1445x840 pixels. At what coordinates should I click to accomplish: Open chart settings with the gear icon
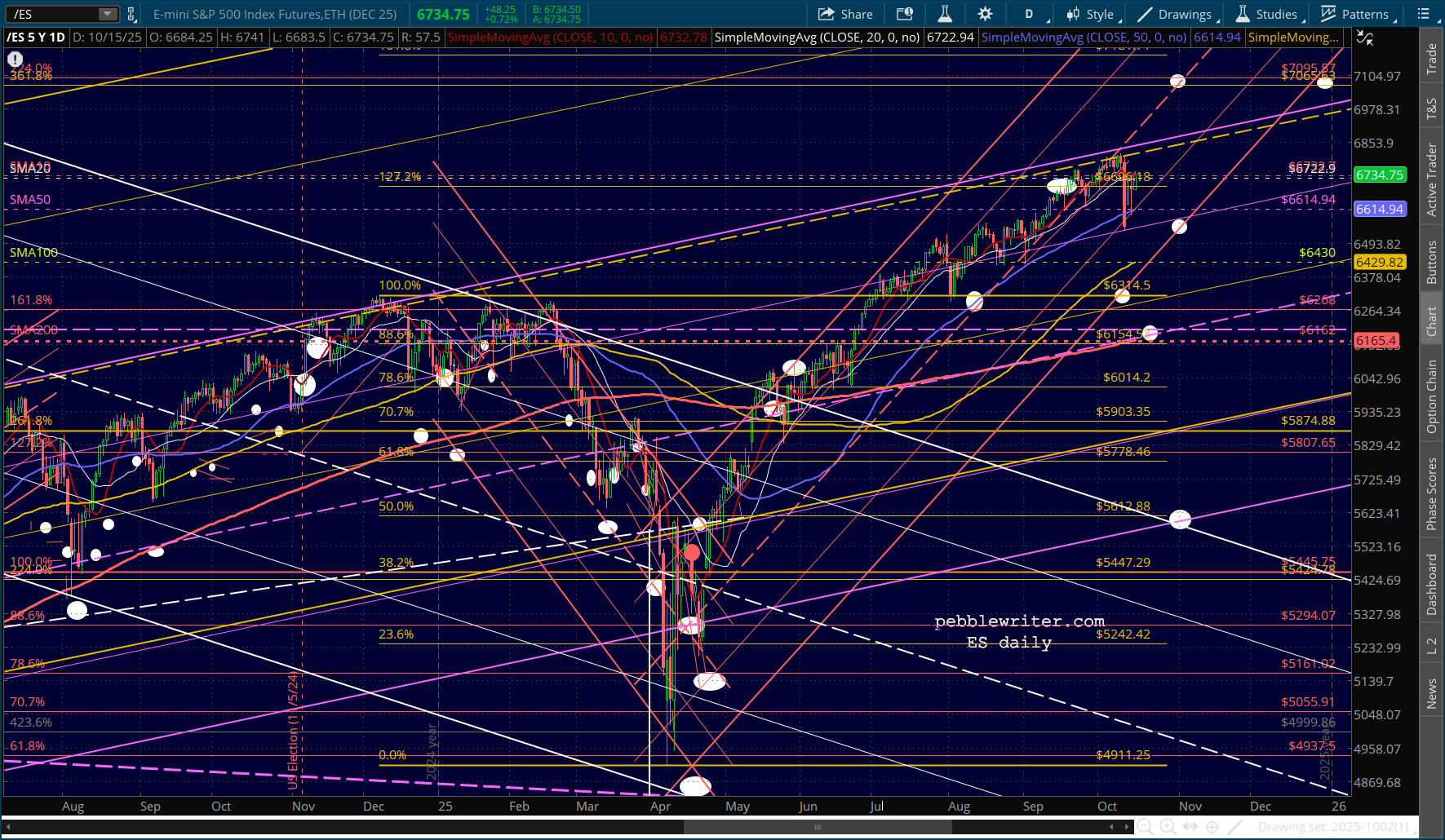click(x=985, y=14)
